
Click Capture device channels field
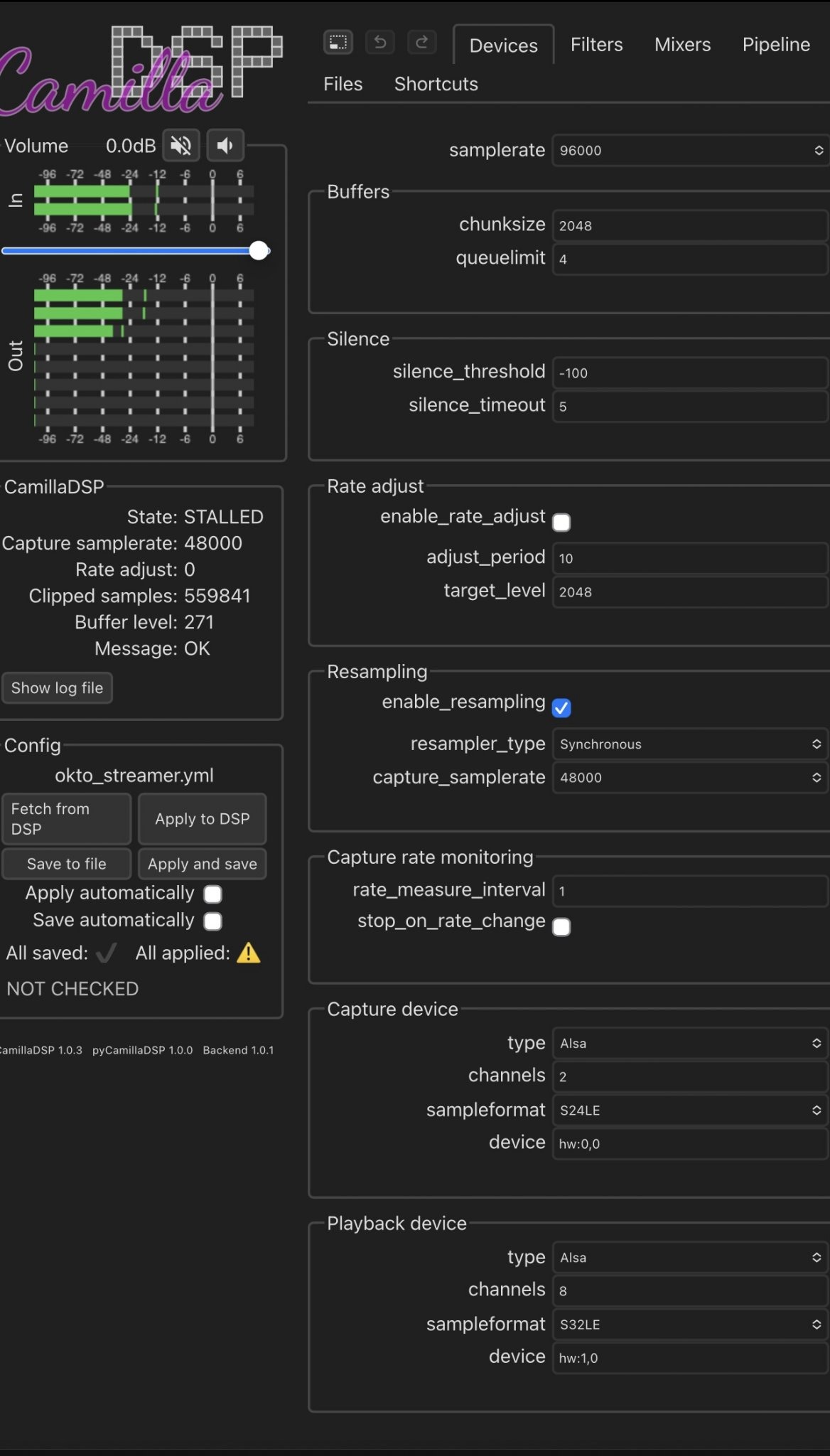point(690,1076)
